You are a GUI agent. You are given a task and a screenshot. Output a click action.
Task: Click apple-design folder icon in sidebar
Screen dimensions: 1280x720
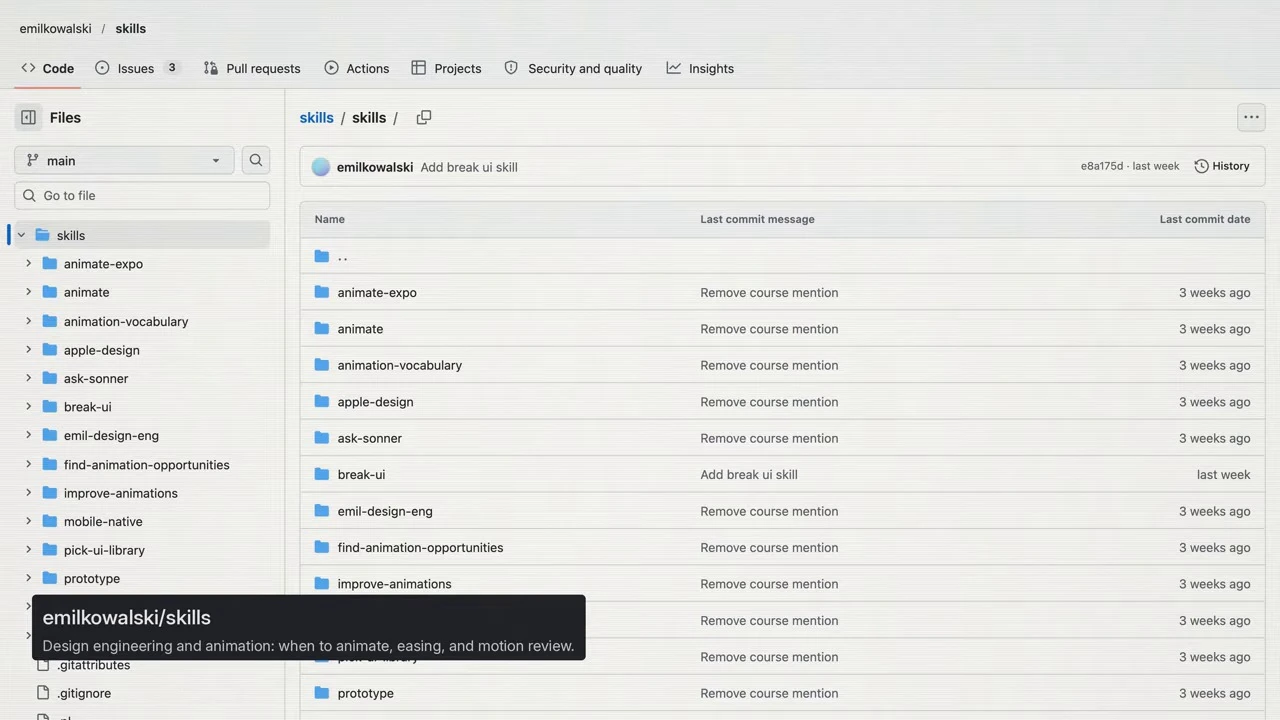point(50,350)
